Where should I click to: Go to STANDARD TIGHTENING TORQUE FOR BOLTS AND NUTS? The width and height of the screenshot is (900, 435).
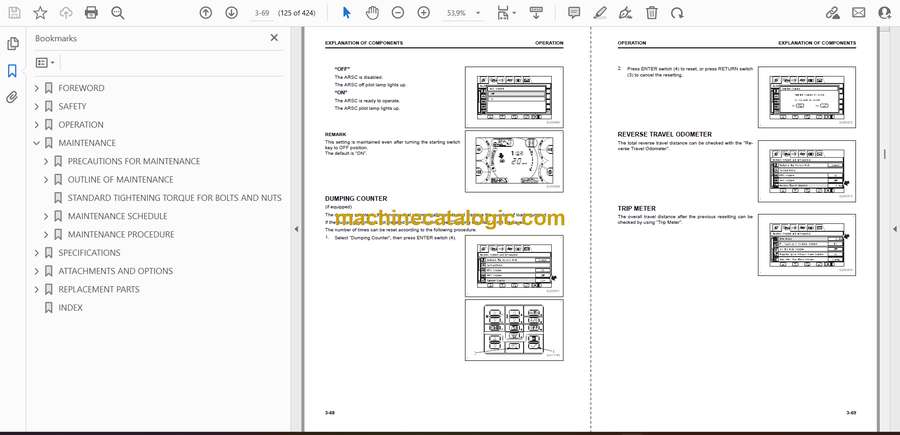174,198
